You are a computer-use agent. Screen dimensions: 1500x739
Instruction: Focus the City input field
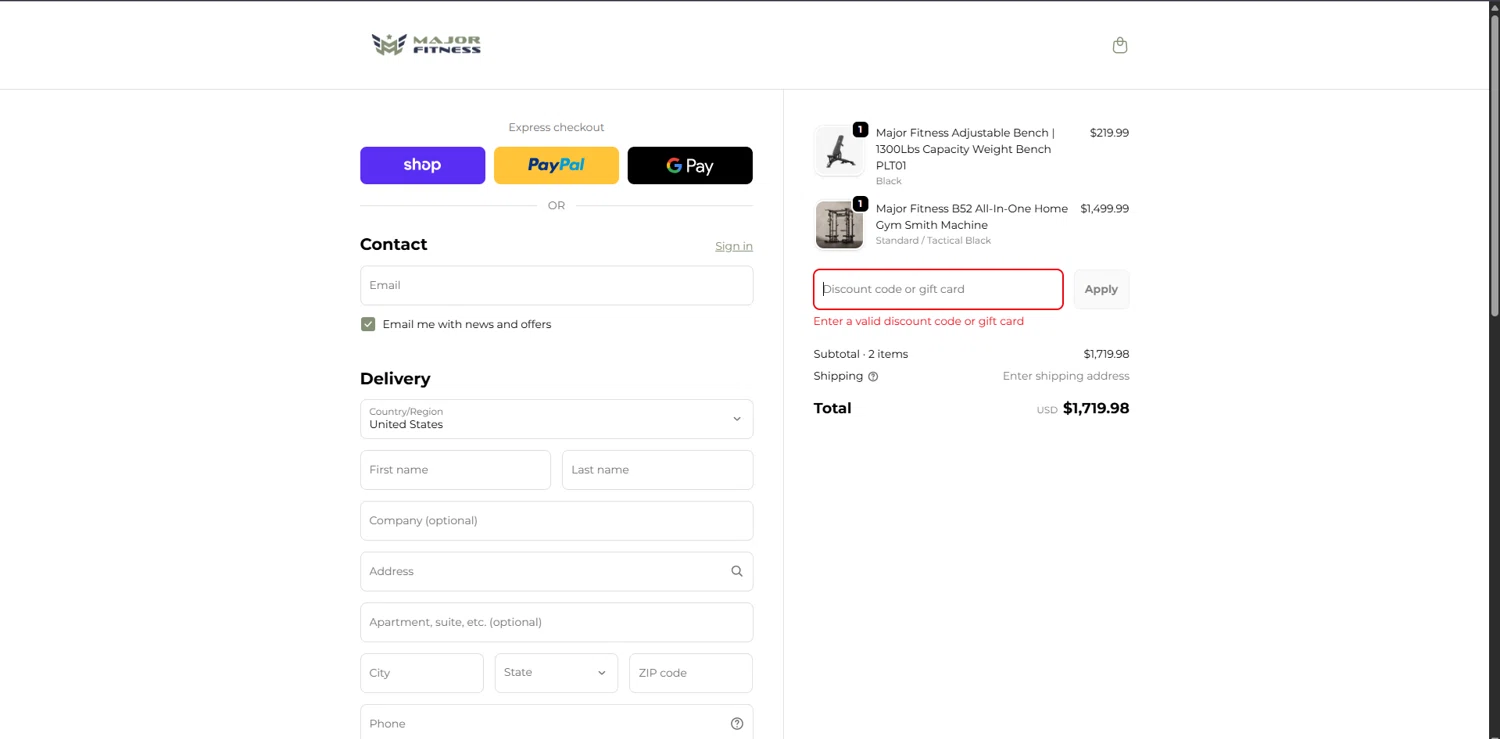pos(421,673)
